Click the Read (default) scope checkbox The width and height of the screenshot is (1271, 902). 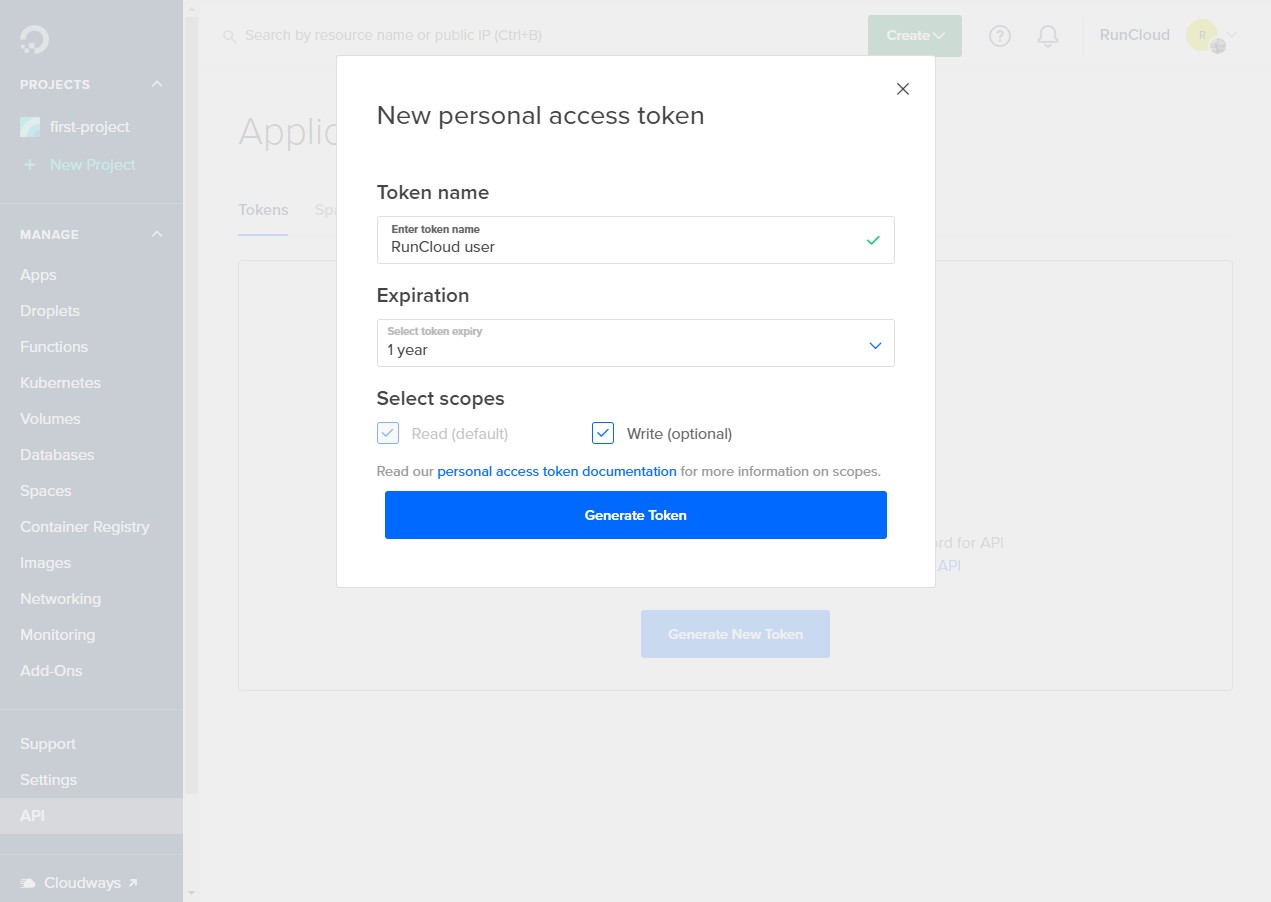[388, 433]
